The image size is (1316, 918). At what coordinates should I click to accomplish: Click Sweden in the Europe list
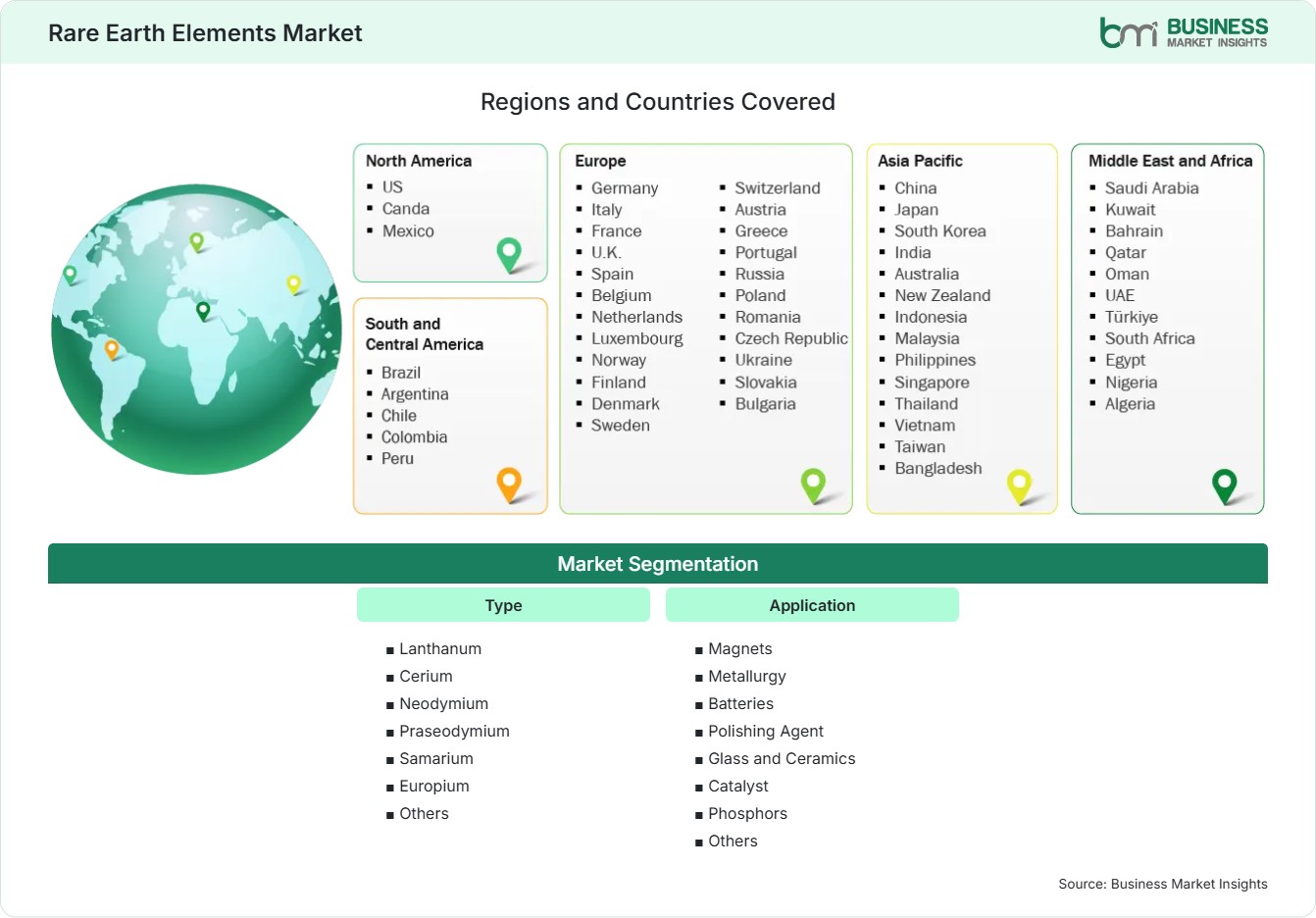(621, 426)
